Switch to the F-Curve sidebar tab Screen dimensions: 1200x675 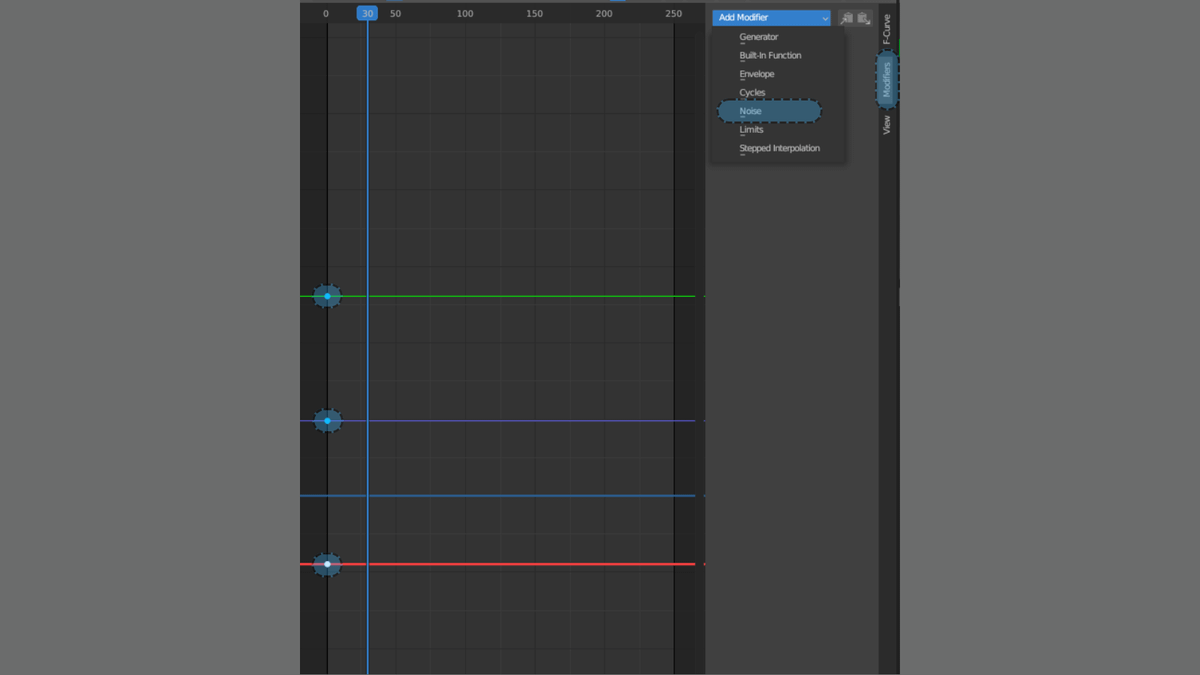887,29
